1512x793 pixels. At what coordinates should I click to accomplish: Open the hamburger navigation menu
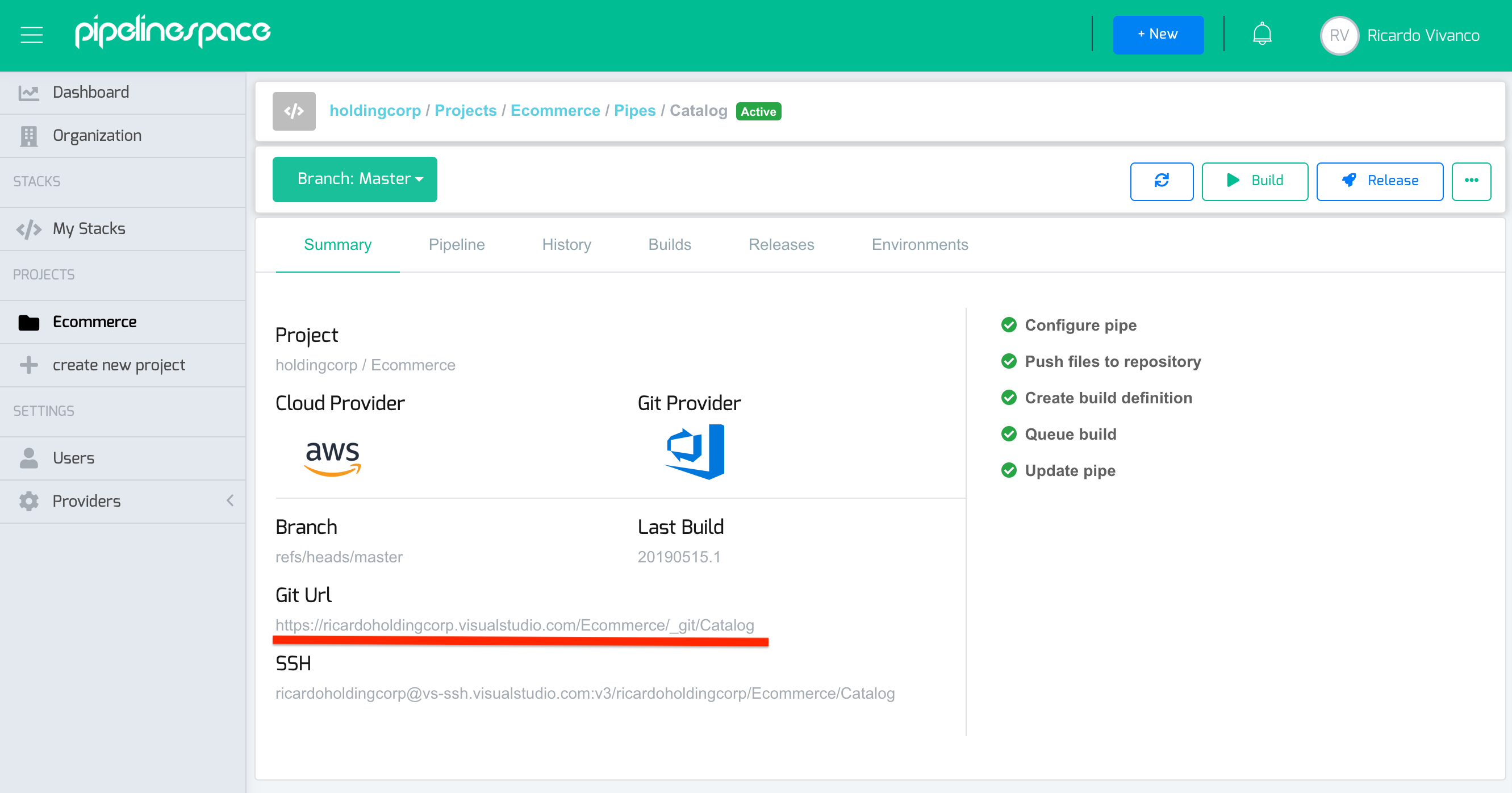click(31, 34)
